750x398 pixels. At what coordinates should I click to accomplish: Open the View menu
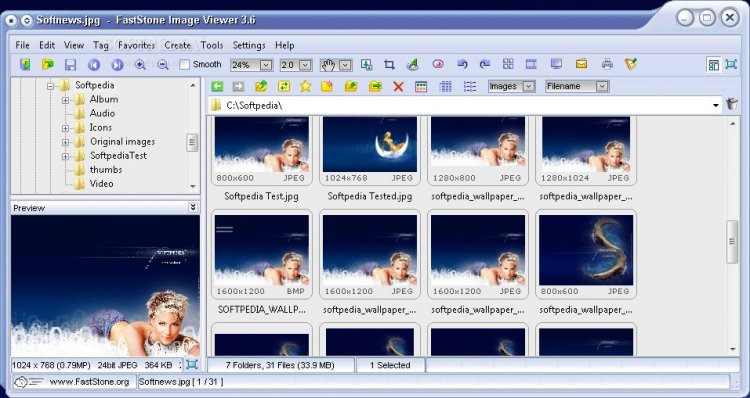(x=74, y=45)
